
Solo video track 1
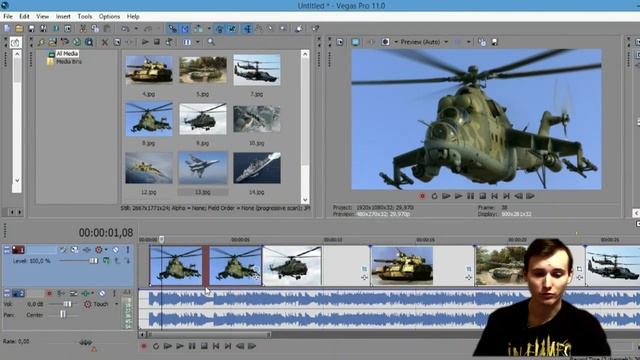pos(128,249)
